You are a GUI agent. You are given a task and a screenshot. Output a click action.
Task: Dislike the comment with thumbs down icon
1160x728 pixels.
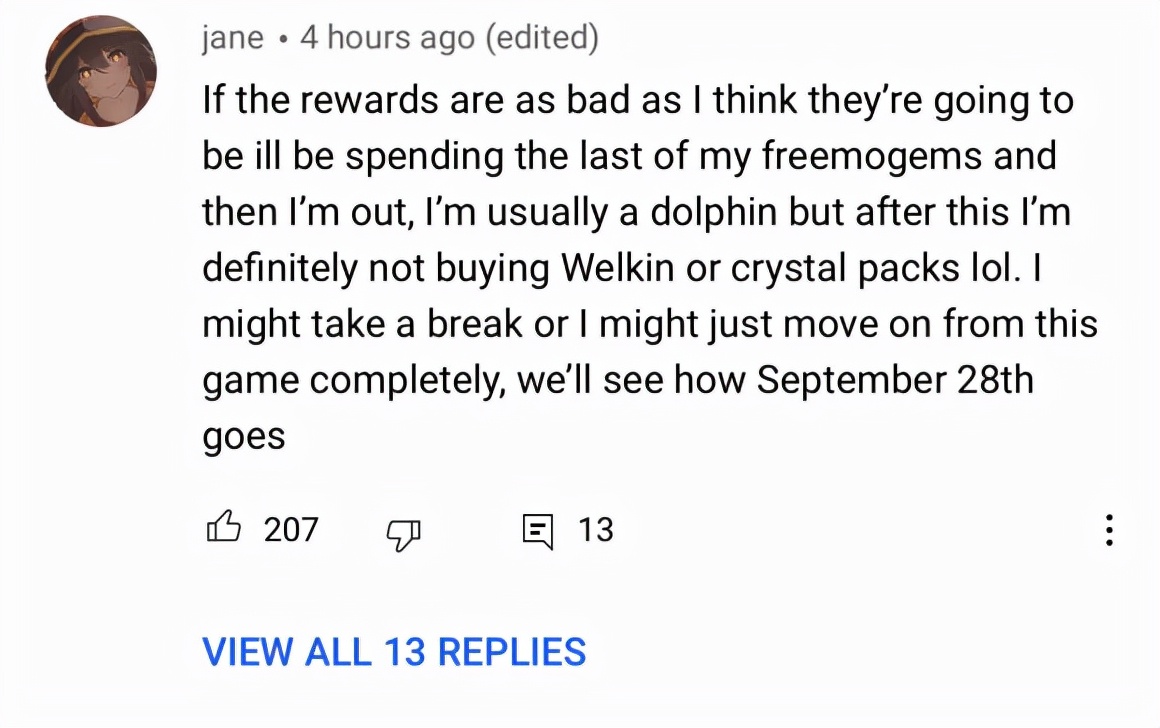tap(403, 533)
